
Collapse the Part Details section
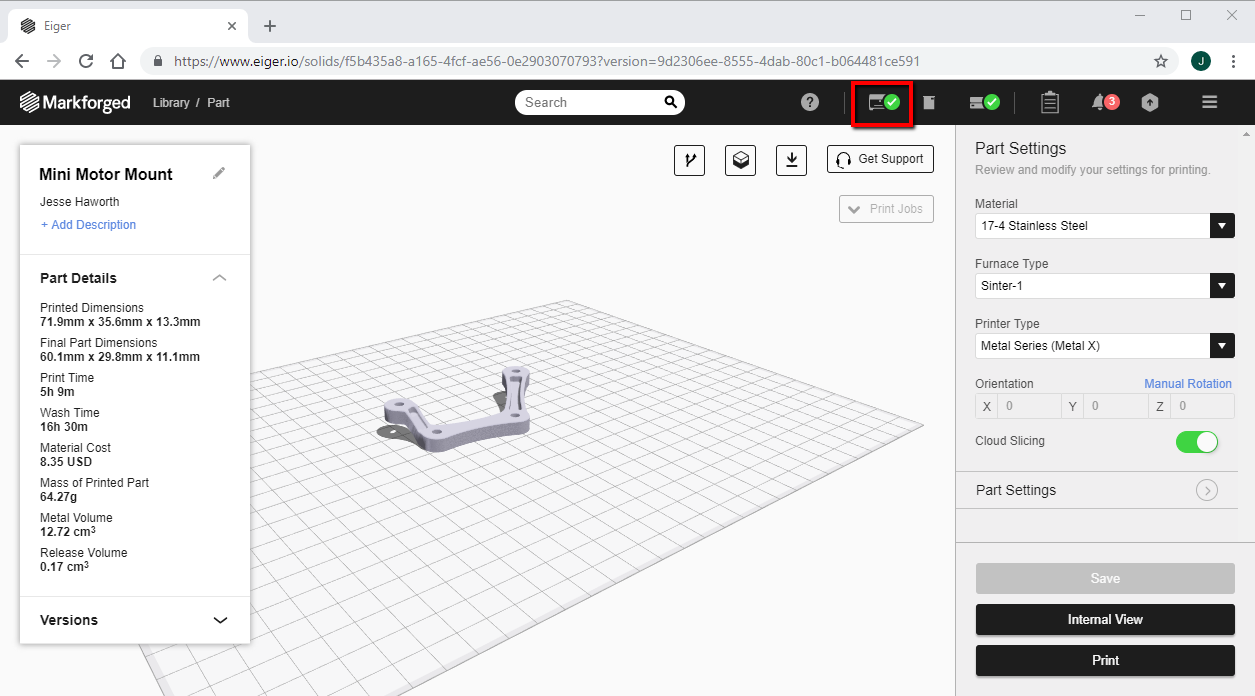pyautogui.click(x=220, y=278)
